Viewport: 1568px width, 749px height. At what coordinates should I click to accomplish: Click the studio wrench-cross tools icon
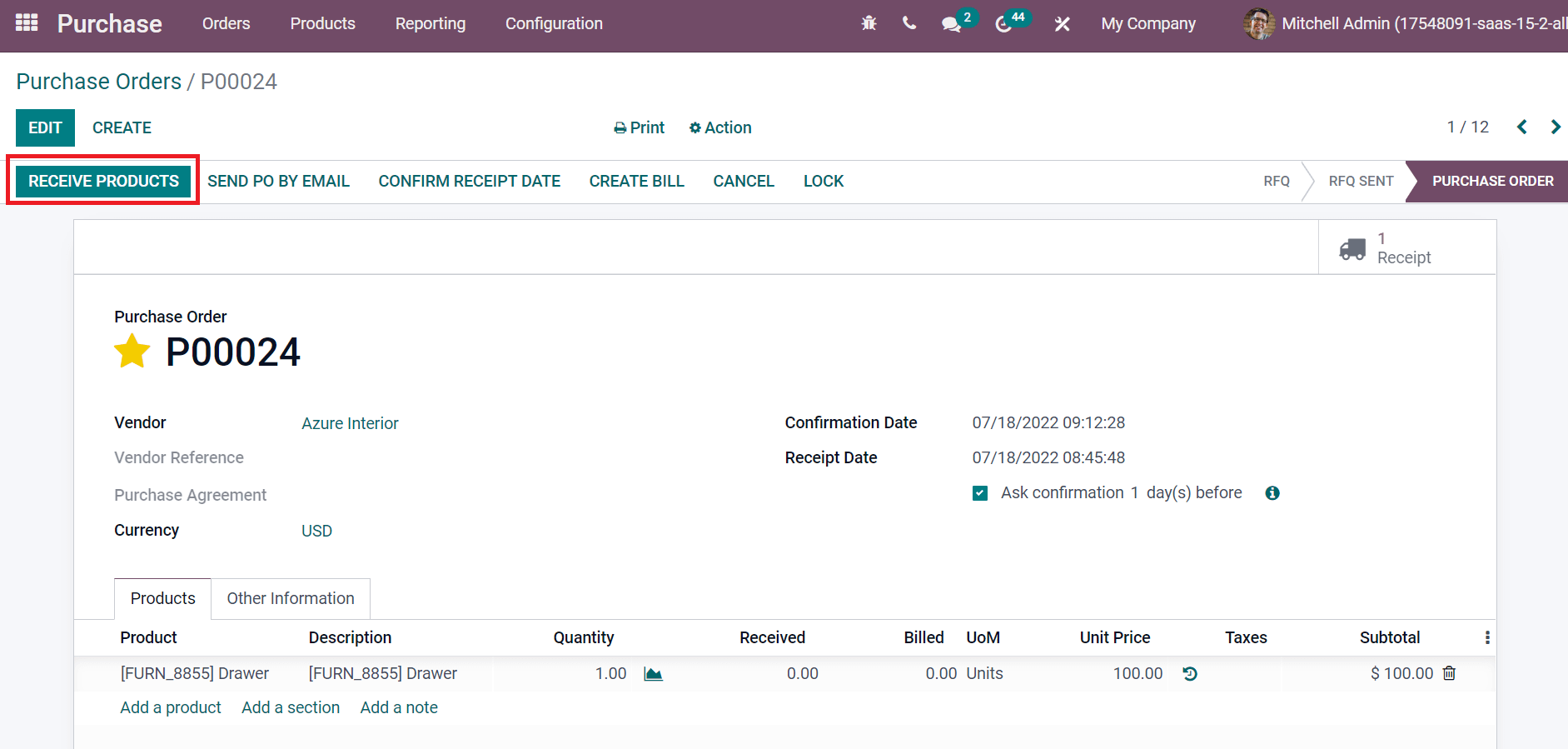click(x=1062, y=23)
